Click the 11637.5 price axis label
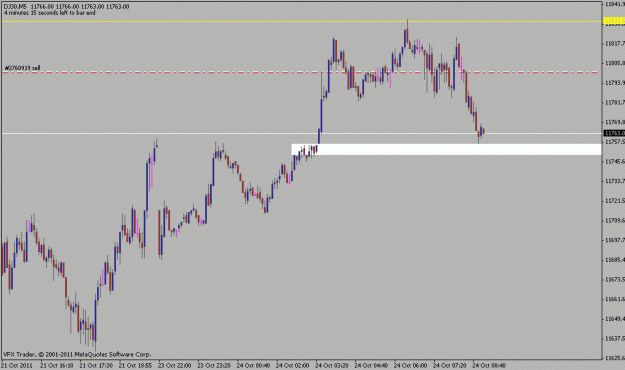Image resolution: width=625 pixels, height=370 pixels. [615, 339]
